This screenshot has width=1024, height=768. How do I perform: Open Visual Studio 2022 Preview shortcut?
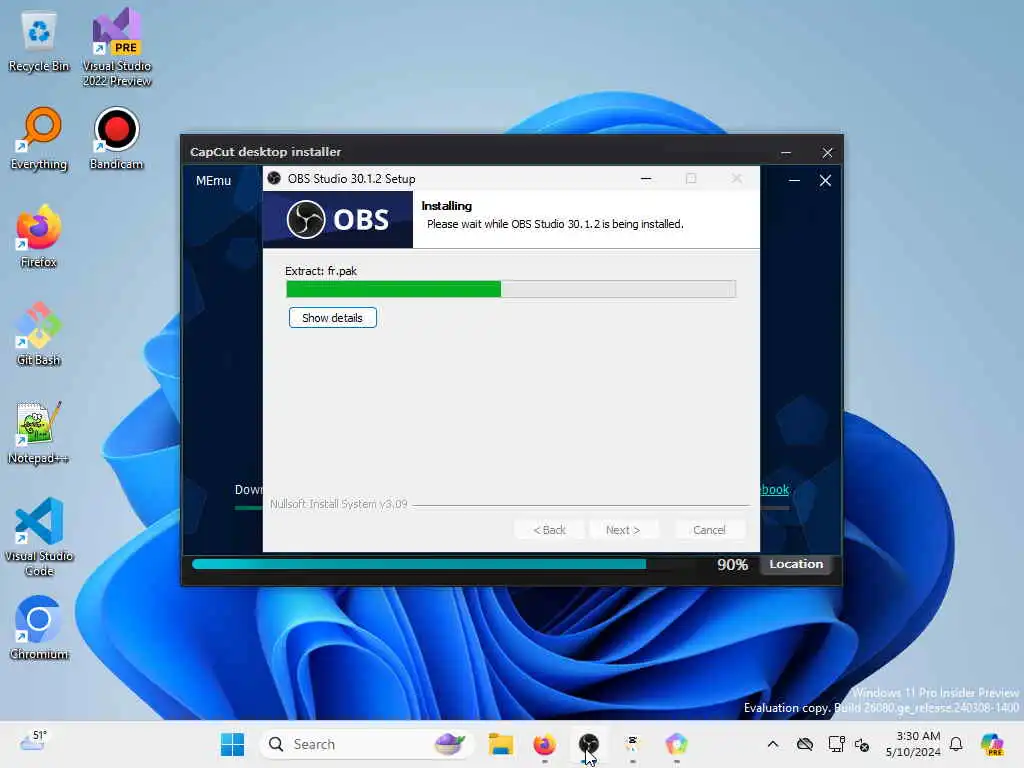click(x=117, y=47)
